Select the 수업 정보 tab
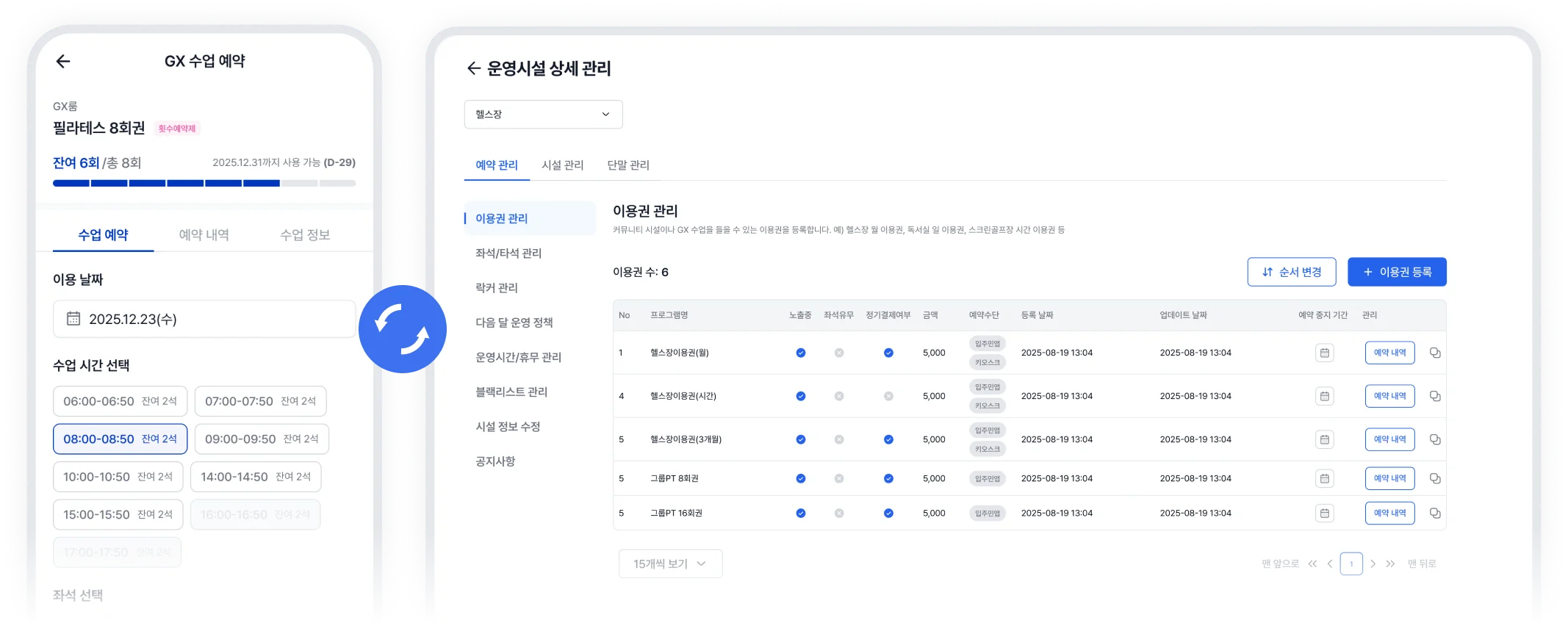The width and height of the screenshot is (1568, 623). (x=305, y=234)
